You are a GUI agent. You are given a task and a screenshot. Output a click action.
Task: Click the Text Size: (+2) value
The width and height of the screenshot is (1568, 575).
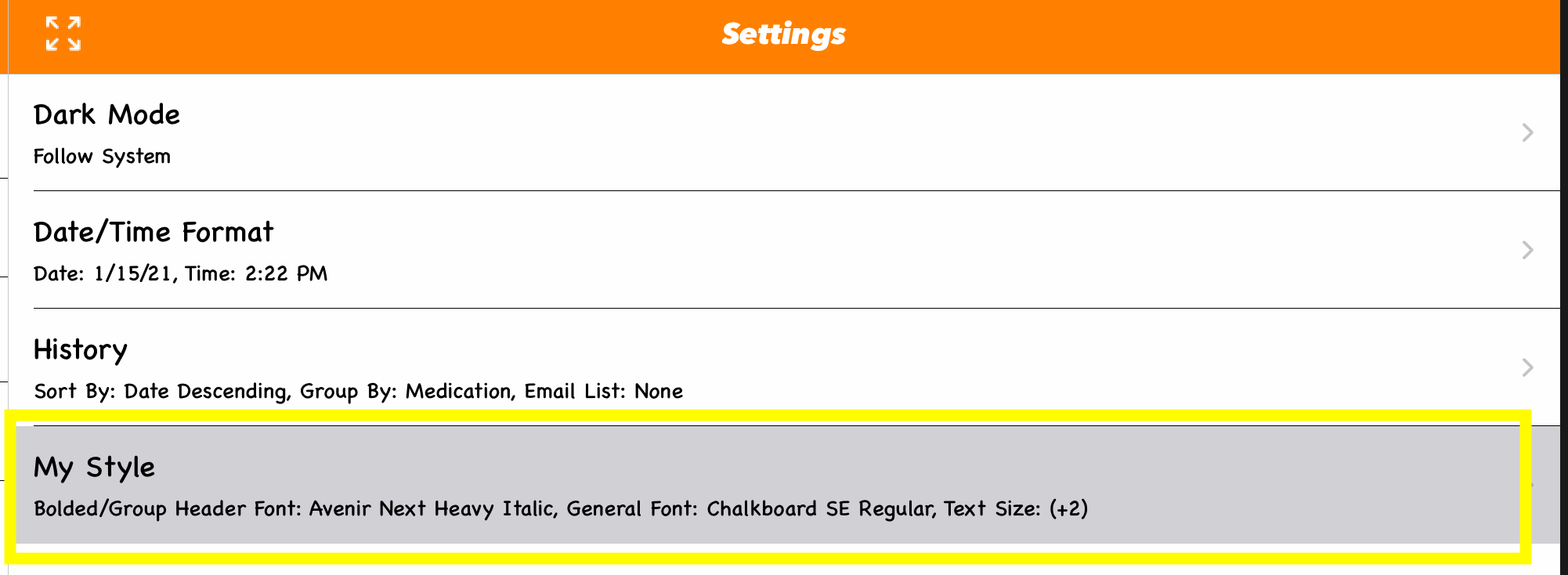(x=1016, y=509)
